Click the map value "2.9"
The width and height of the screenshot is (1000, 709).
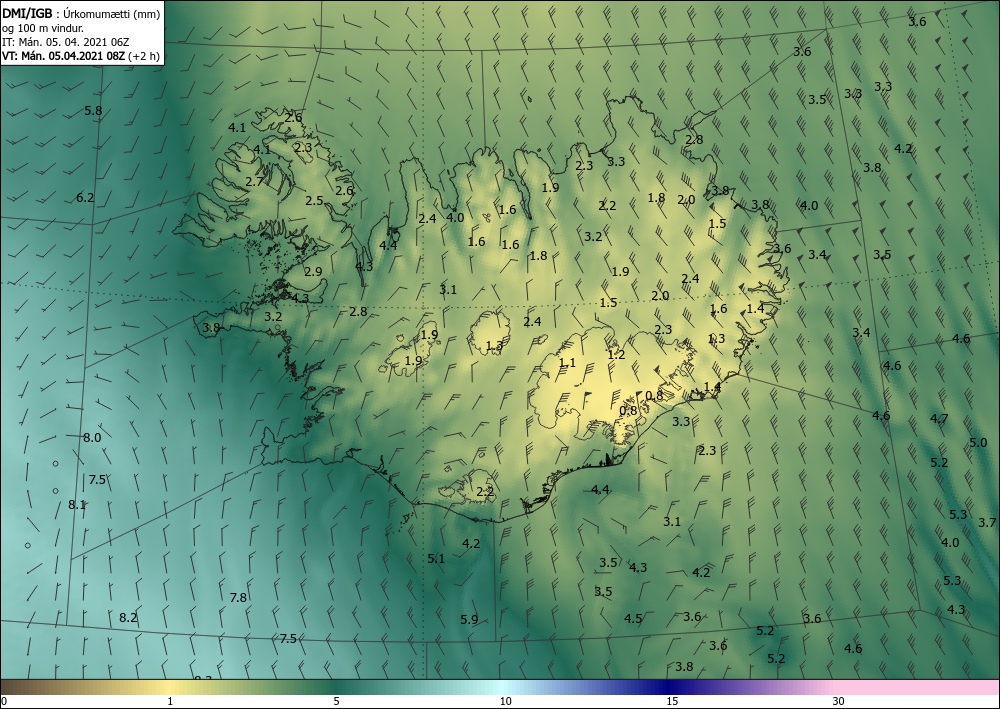(x=313, y=272)
